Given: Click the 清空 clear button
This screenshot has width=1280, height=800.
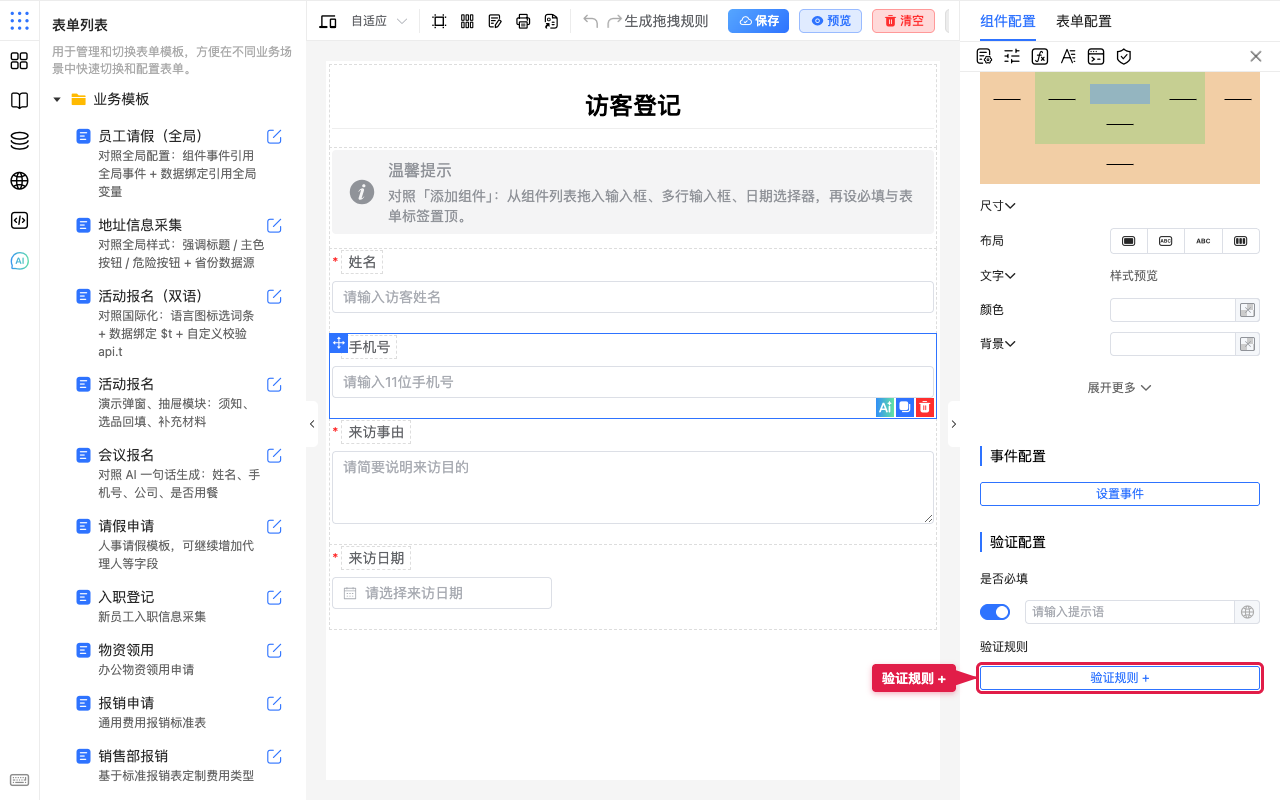Looking at the screenshot, I should click(x=904, y=21).
